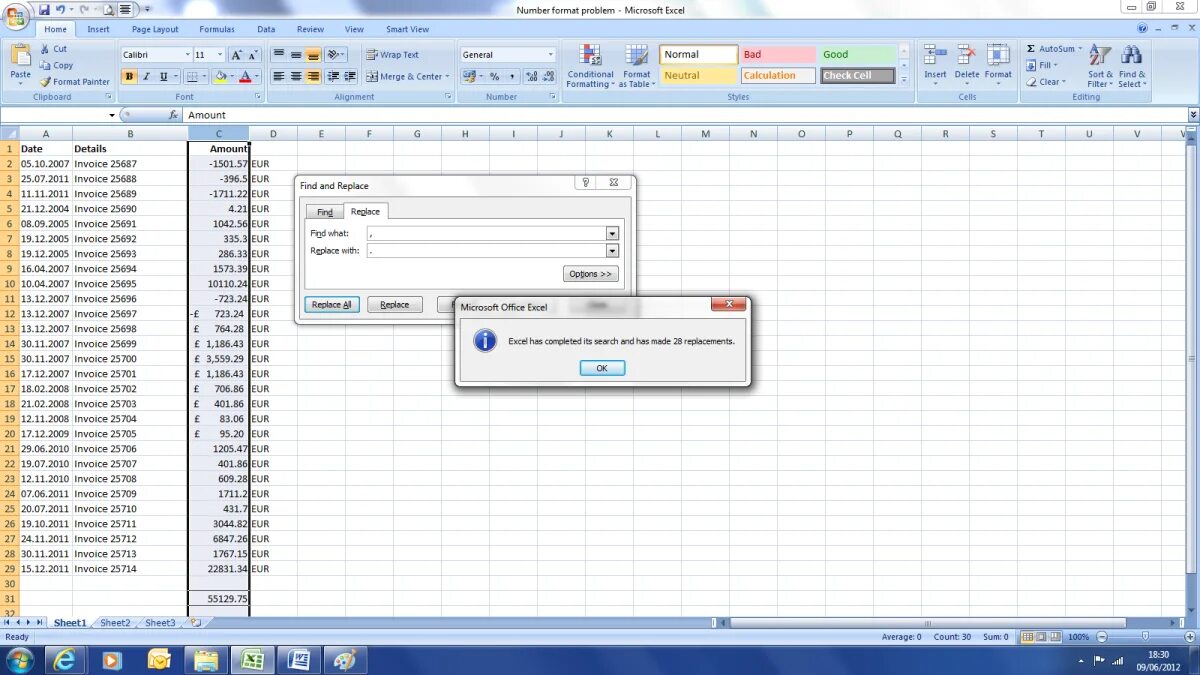Open Conditional Formatting menu
Viewport: 1200px width, 675px height.
click(x=590, y=66)
